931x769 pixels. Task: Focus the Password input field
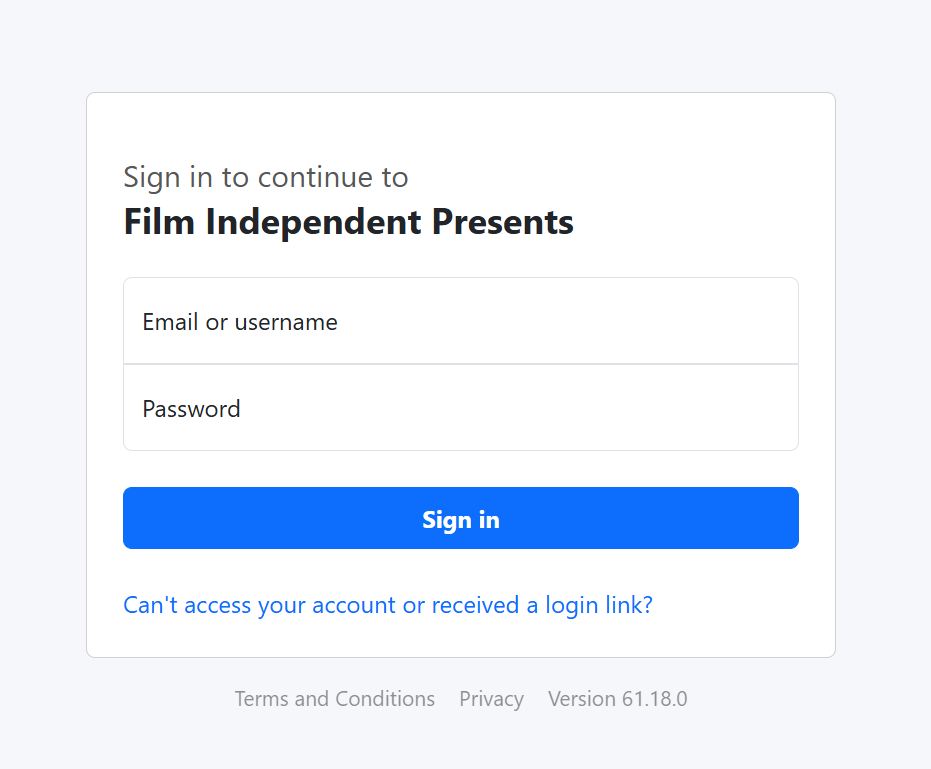(460, 408)
